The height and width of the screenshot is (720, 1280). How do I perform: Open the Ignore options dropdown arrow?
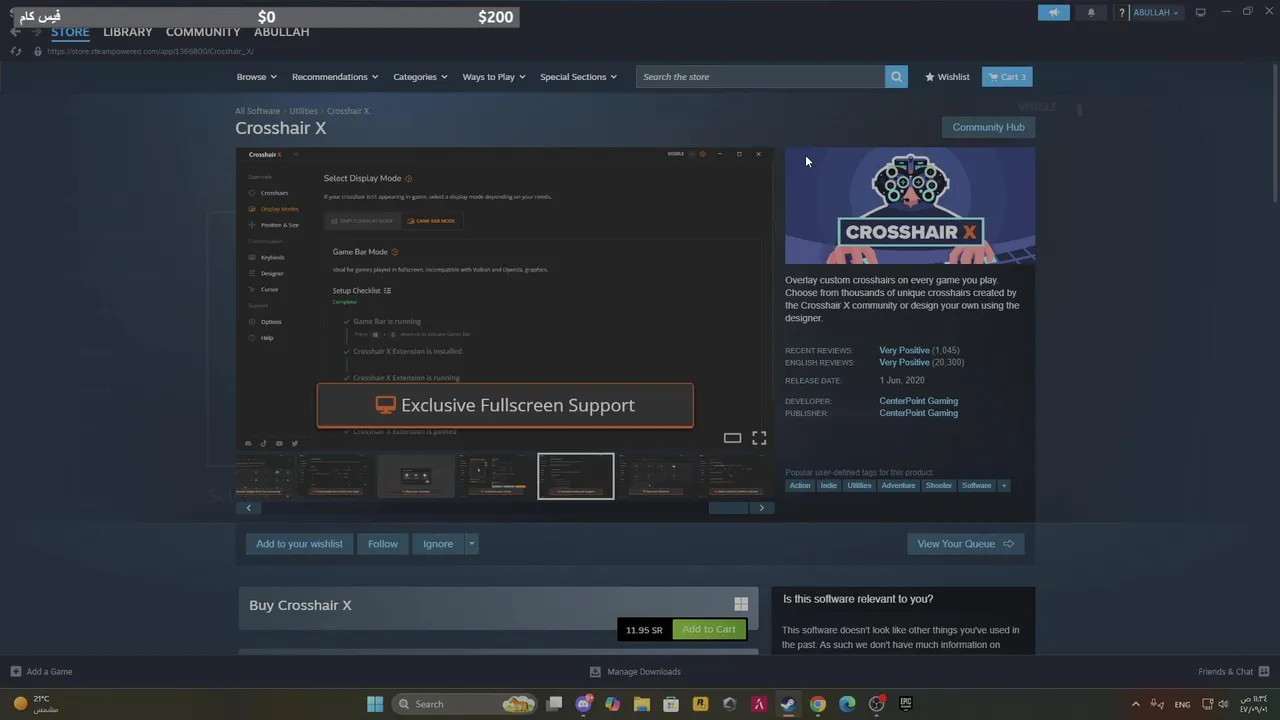pyautogui.click(x=471, y=544)
